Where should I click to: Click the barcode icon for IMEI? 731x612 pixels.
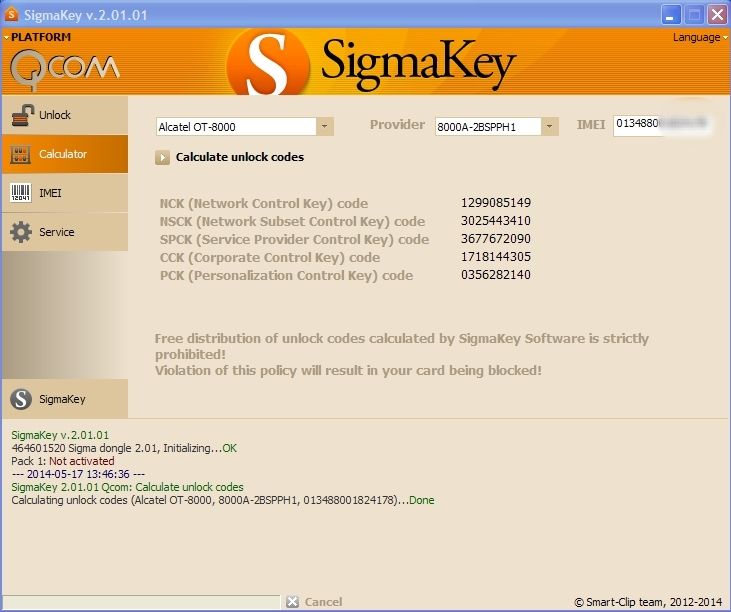(x=21, y=193)
